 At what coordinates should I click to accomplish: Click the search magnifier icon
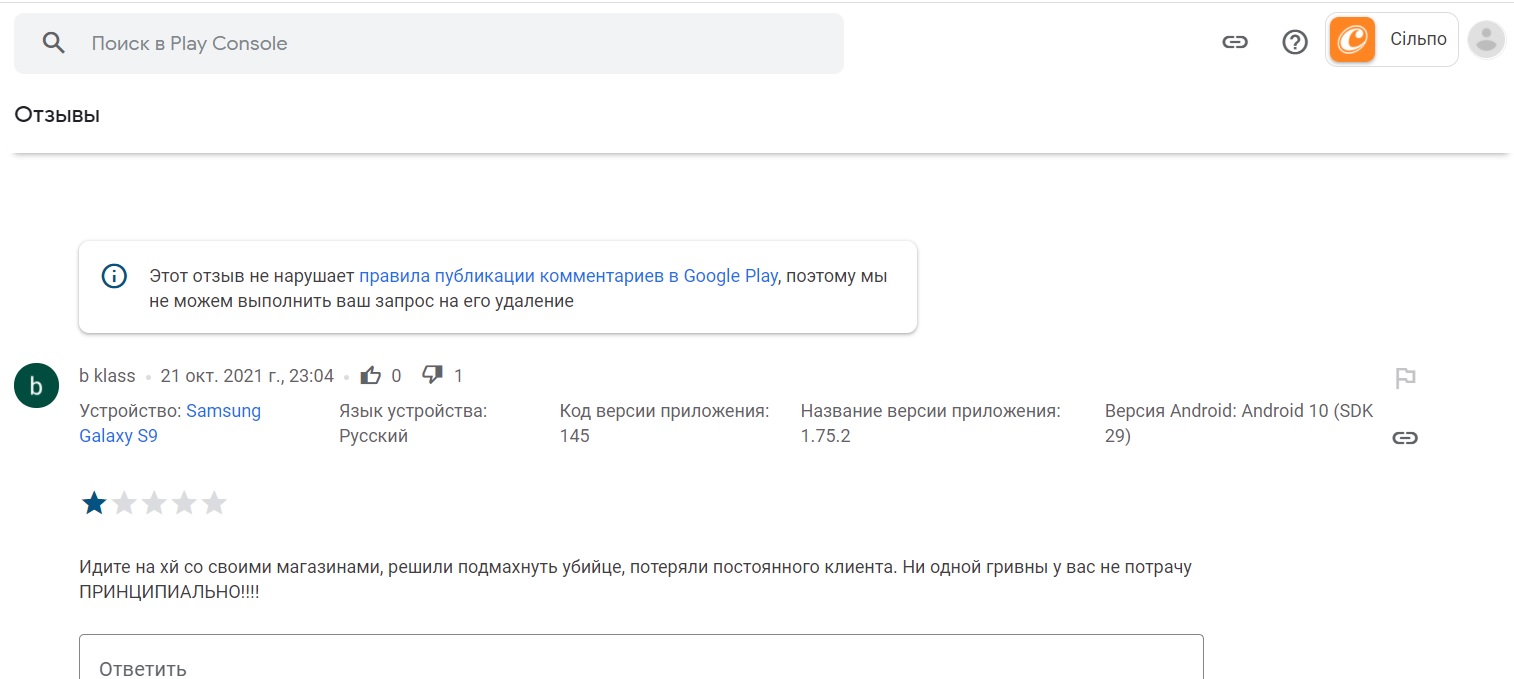(x=54, y=43)
